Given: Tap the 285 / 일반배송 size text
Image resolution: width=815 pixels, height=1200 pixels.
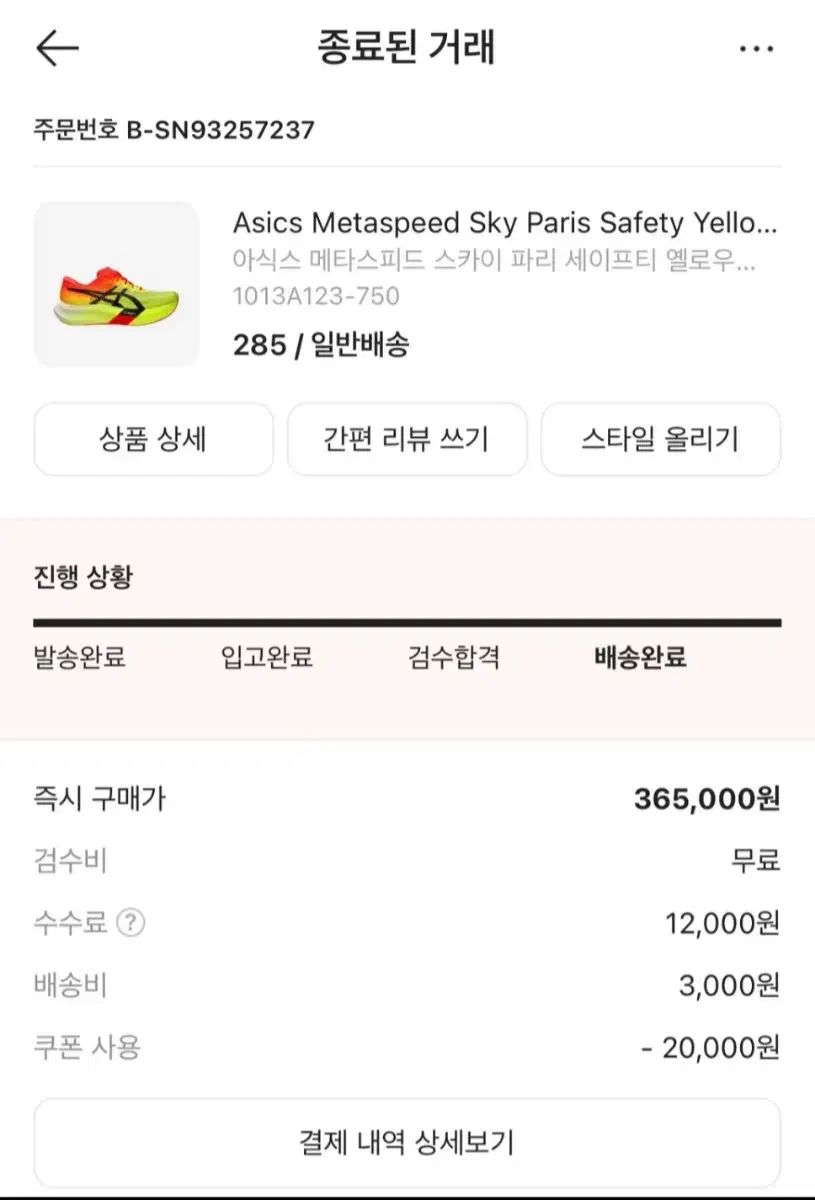Looking at the screenshot, I should (x=321, y=345).
